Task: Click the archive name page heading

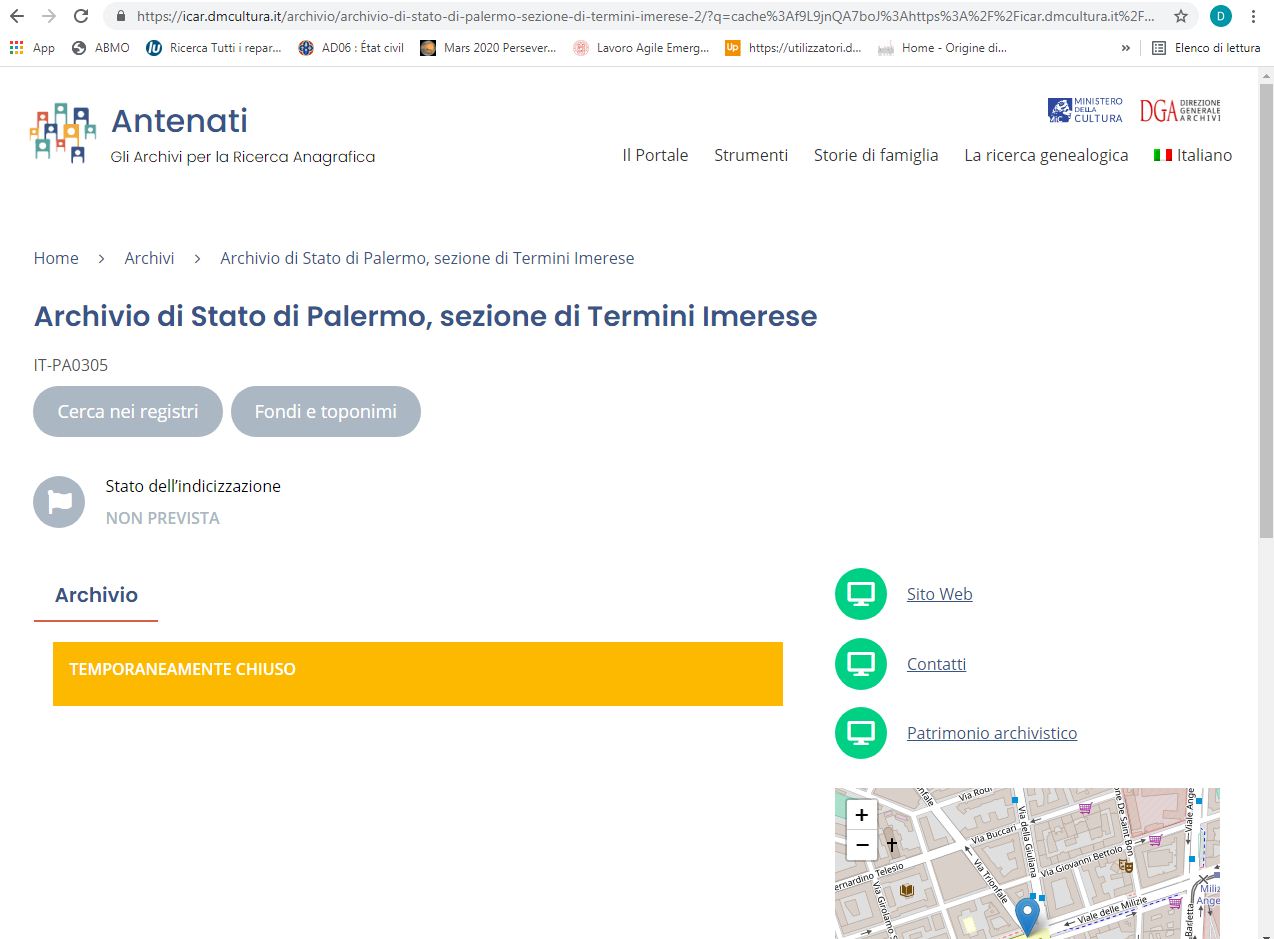Action: click(426, 316)
